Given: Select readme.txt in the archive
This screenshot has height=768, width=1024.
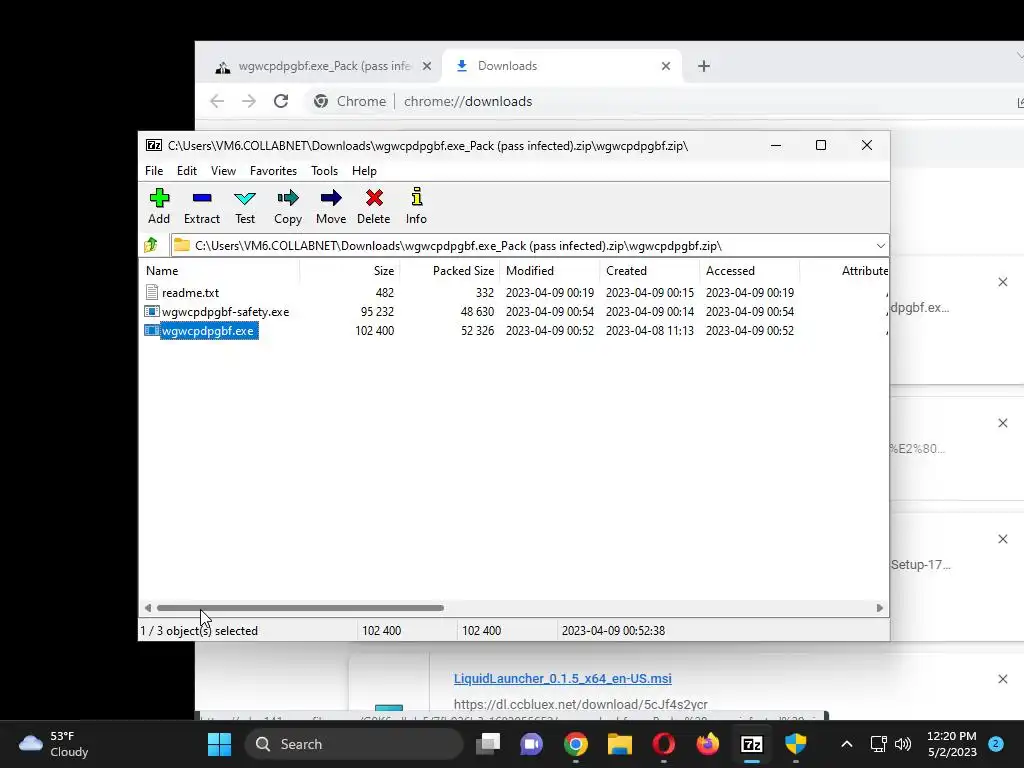Looking at the screenshot, I should coord(190,293).
